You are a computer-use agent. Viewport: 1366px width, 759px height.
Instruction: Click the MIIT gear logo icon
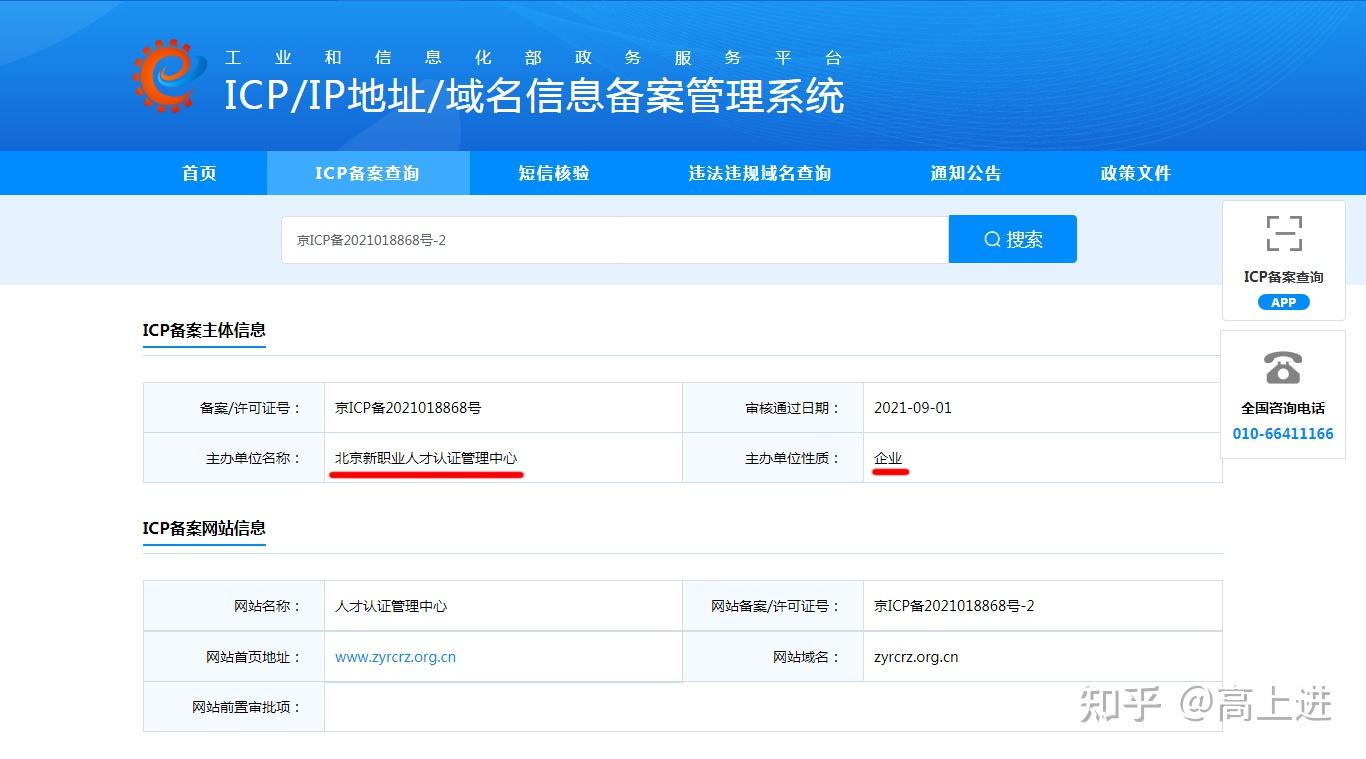[168, 75]
